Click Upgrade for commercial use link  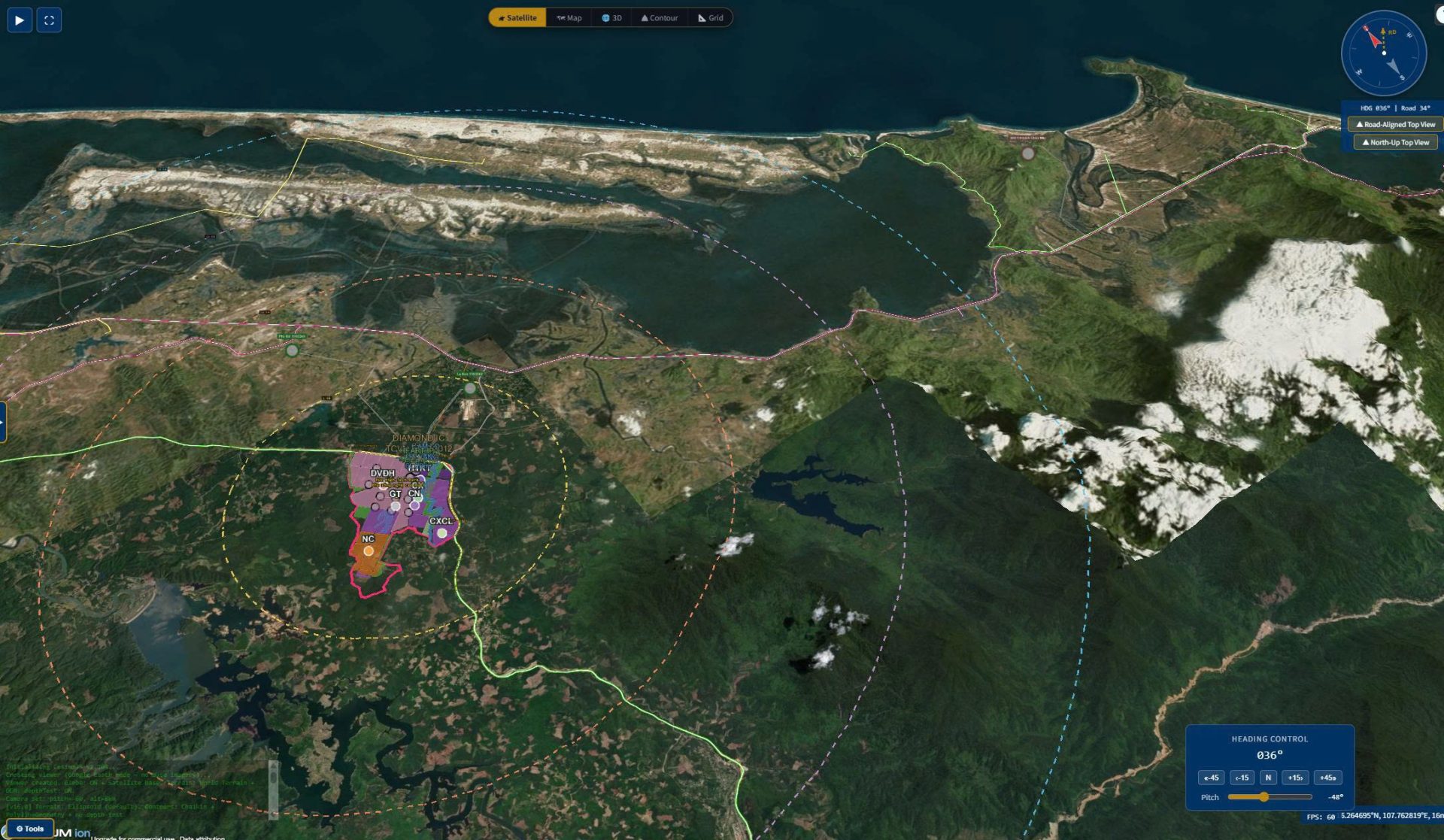tap(133, 837)
